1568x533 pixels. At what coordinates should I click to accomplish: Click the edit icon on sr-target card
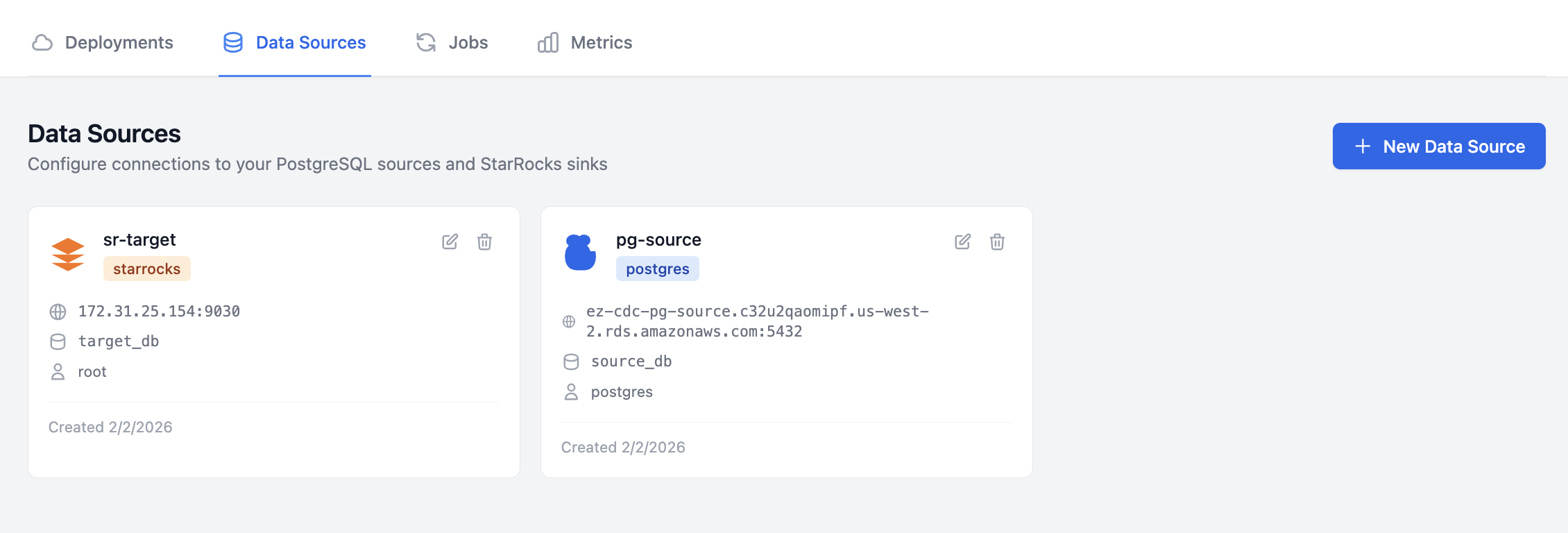450,242
